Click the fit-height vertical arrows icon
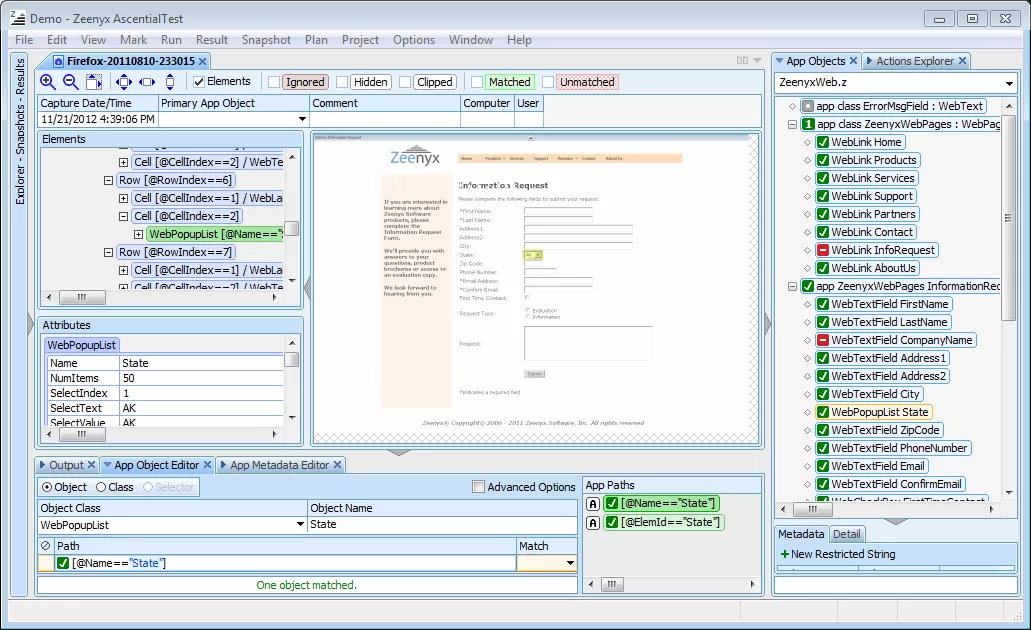The height and width of the screenshot is (630, 1031). (170, 82)
